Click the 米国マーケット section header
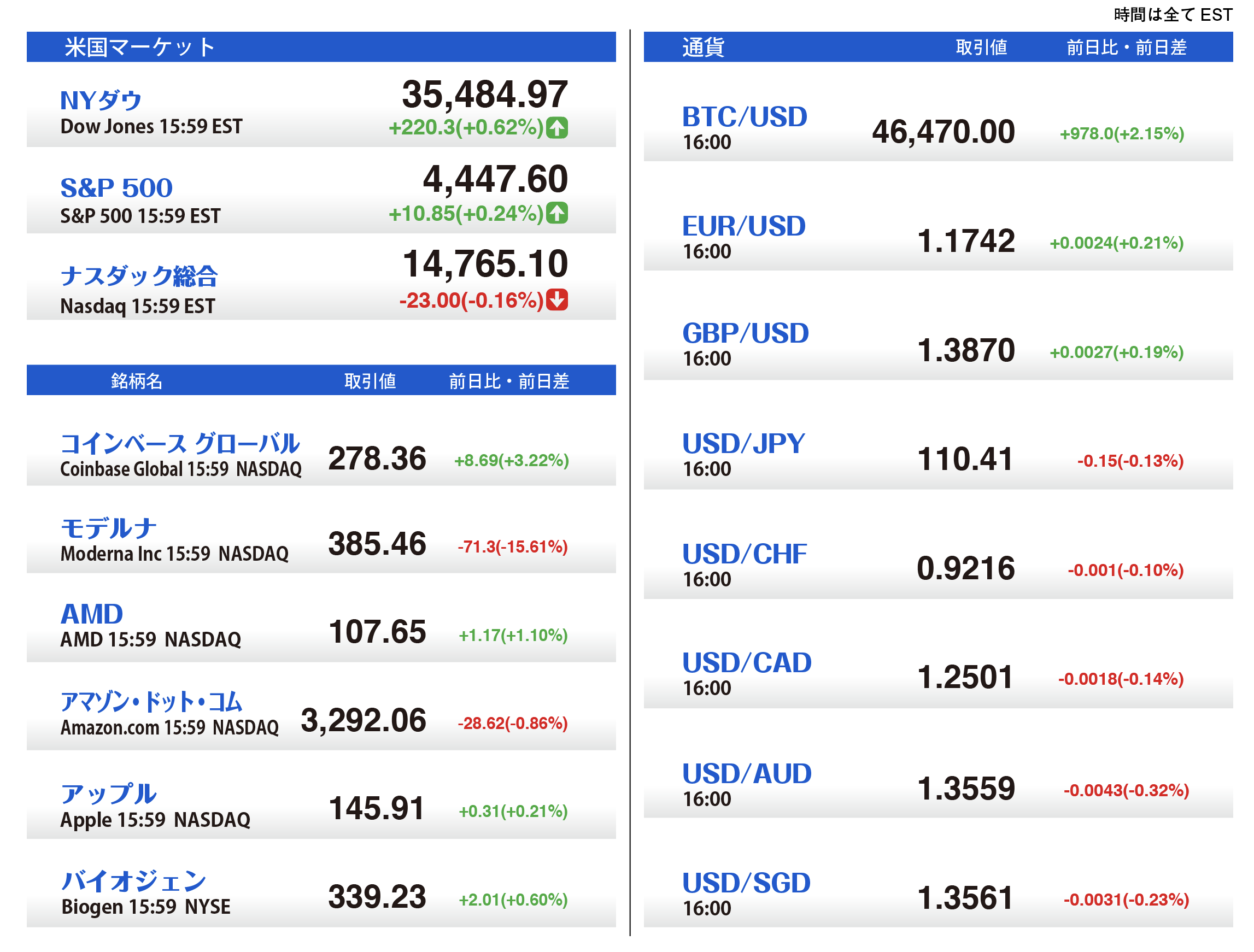This screenshot has width=1254, height=952. click(x=139, y=47)
